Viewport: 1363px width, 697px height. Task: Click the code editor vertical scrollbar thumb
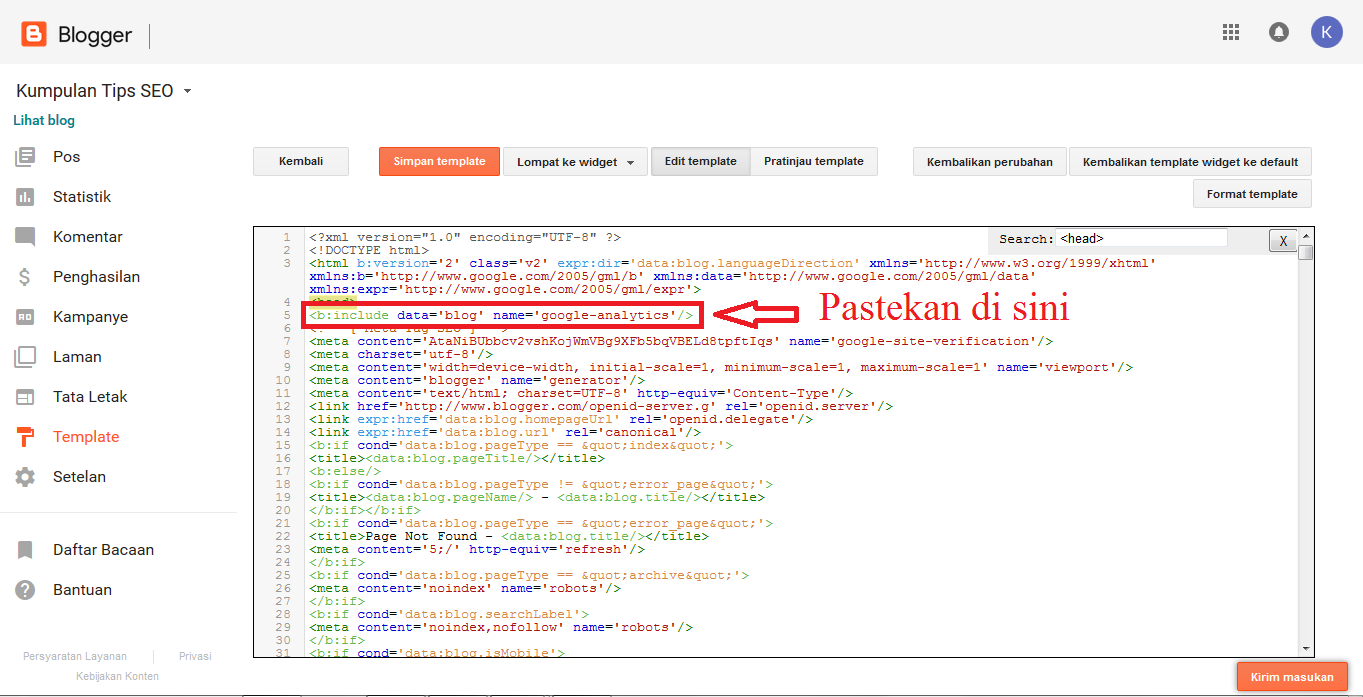click(1305, 252)
